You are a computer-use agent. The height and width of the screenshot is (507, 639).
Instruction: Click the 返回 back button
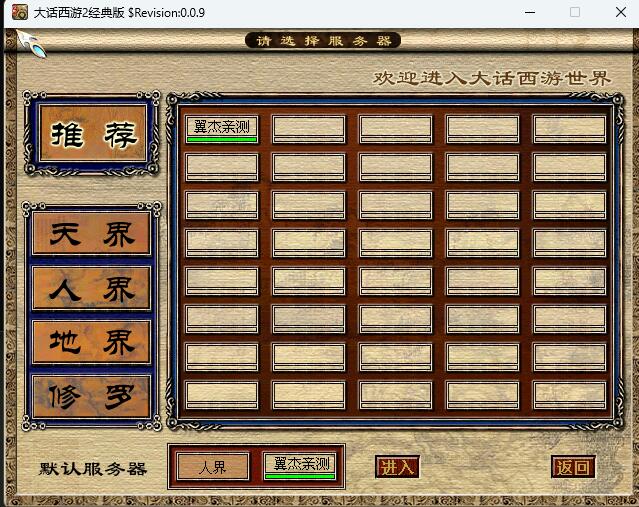[x=573, y=467]
